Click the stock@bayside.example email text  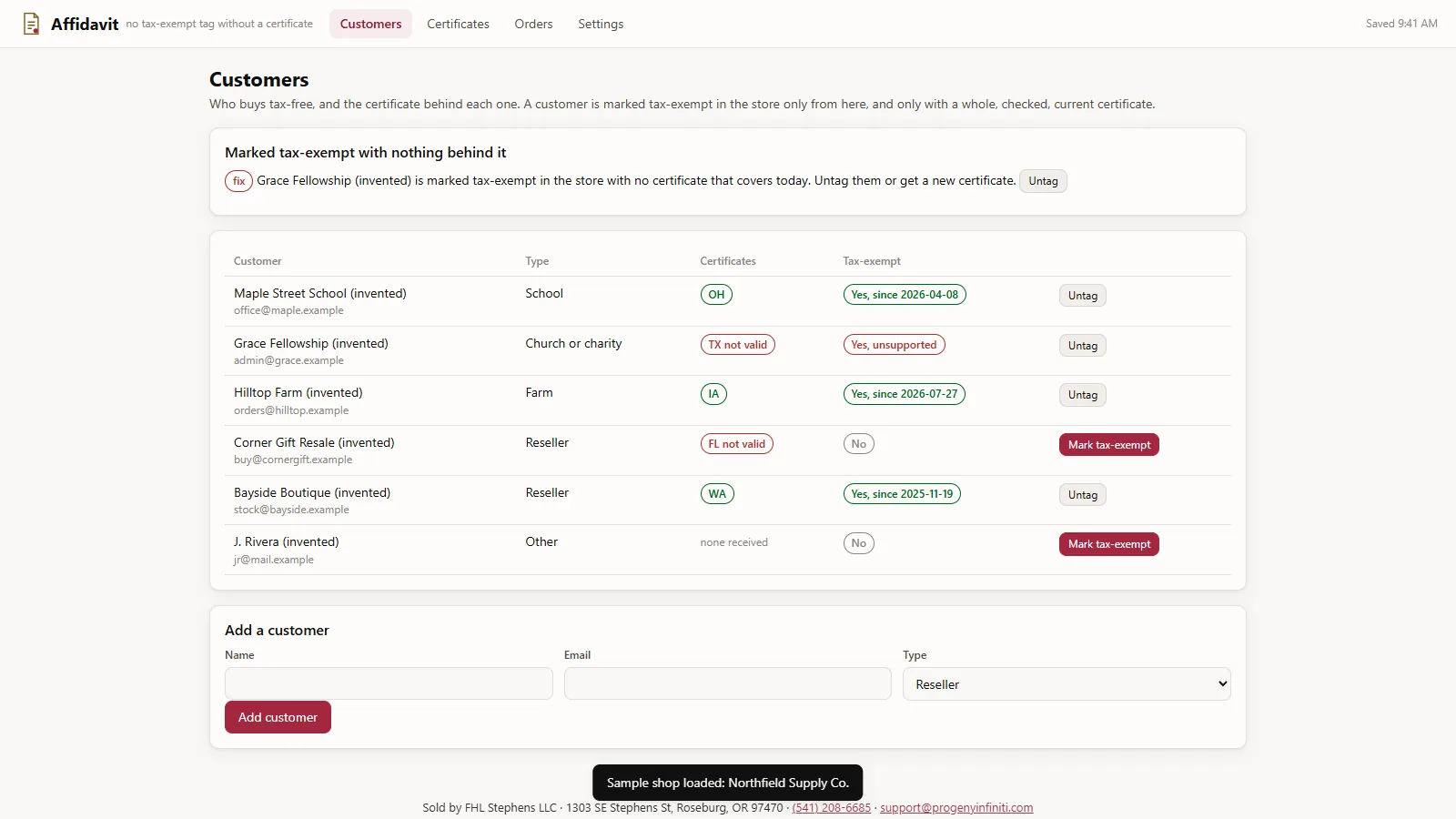291,510
